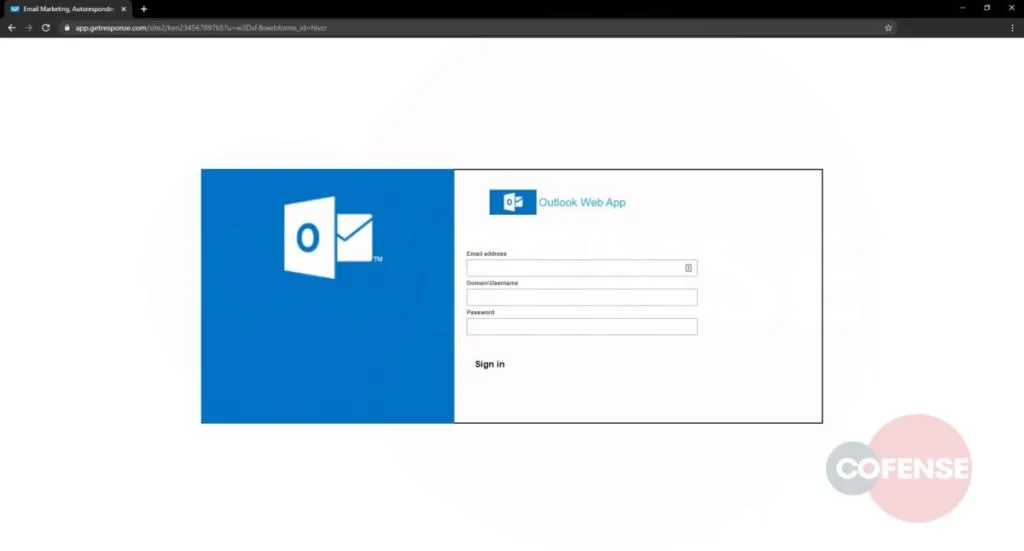Click the browser forward arrow
The height and width of the screenshot is (551, 1024).
pos(28,28)
